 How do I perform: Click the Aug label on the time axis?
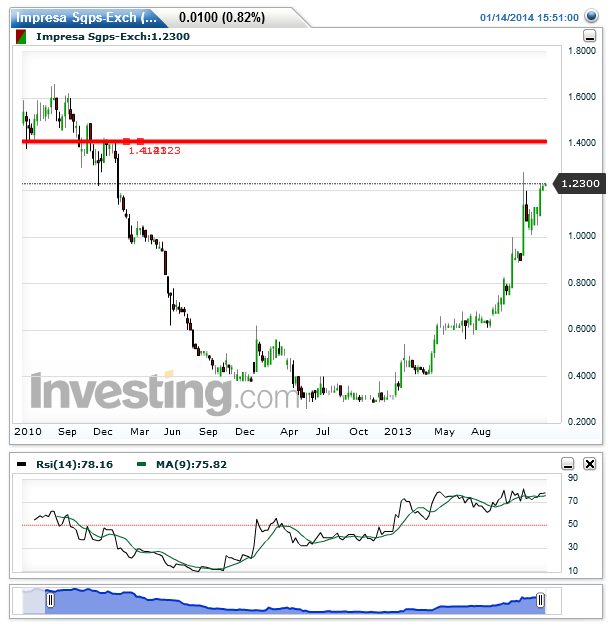click(x=481, y=432)
